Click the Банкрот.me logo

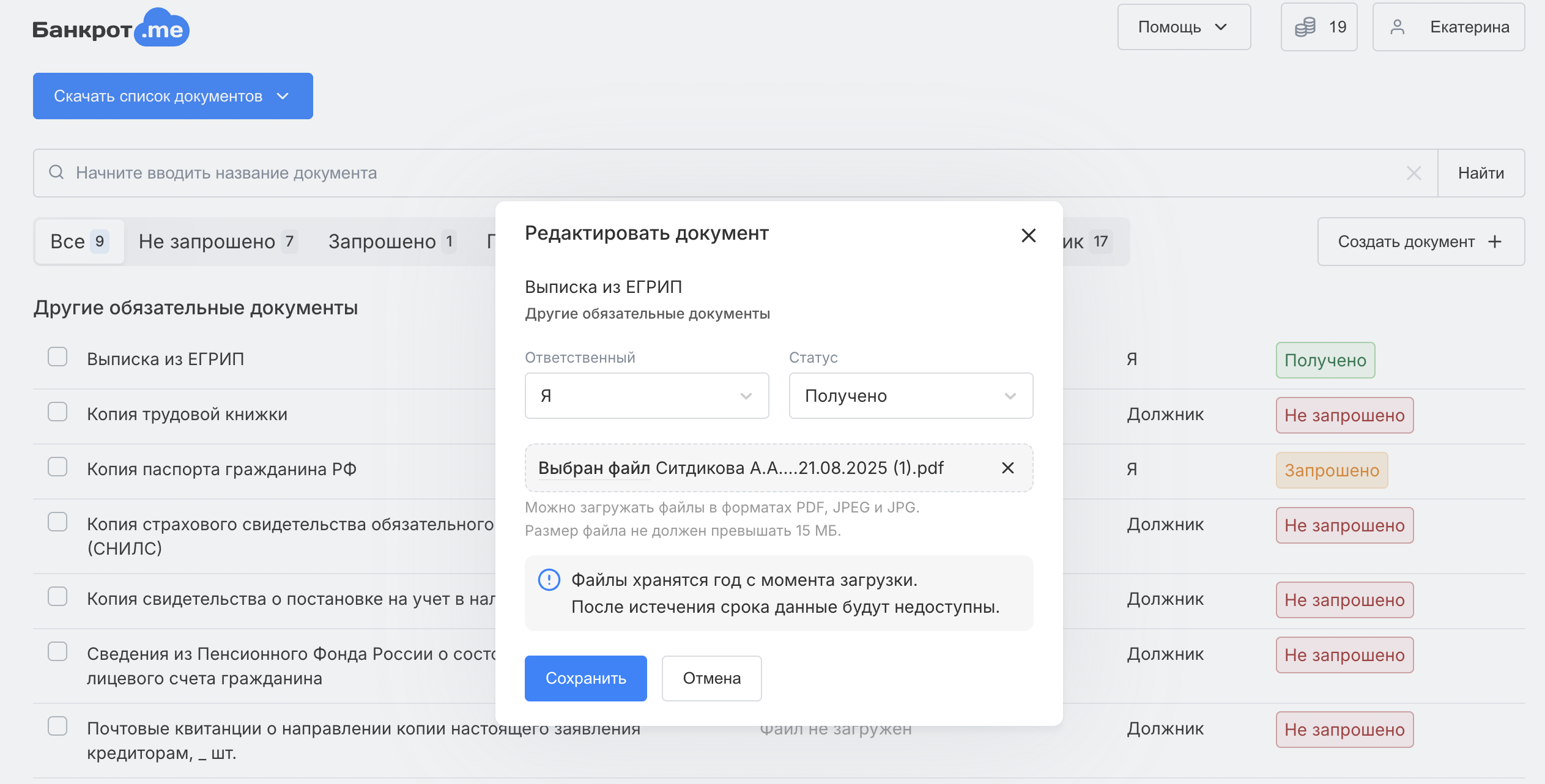[111, 28]
